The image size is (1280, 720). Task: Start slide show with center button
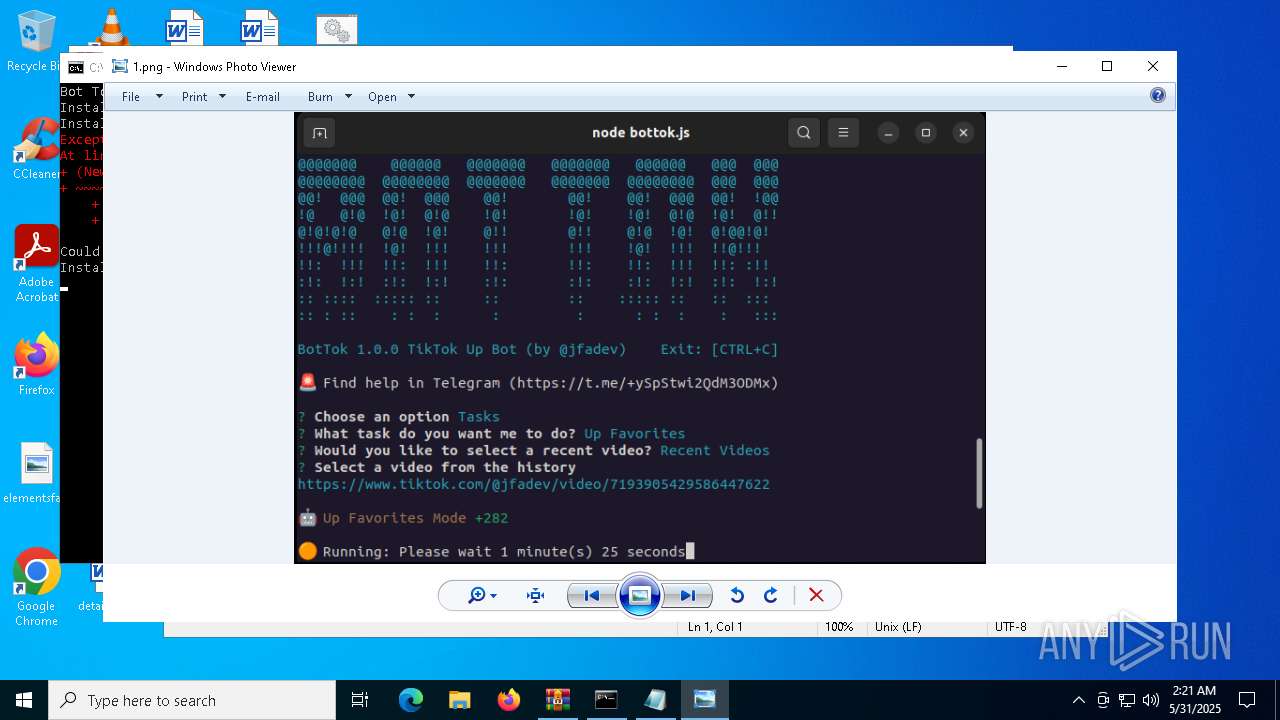pyautogui.click(x=640, y=595)
